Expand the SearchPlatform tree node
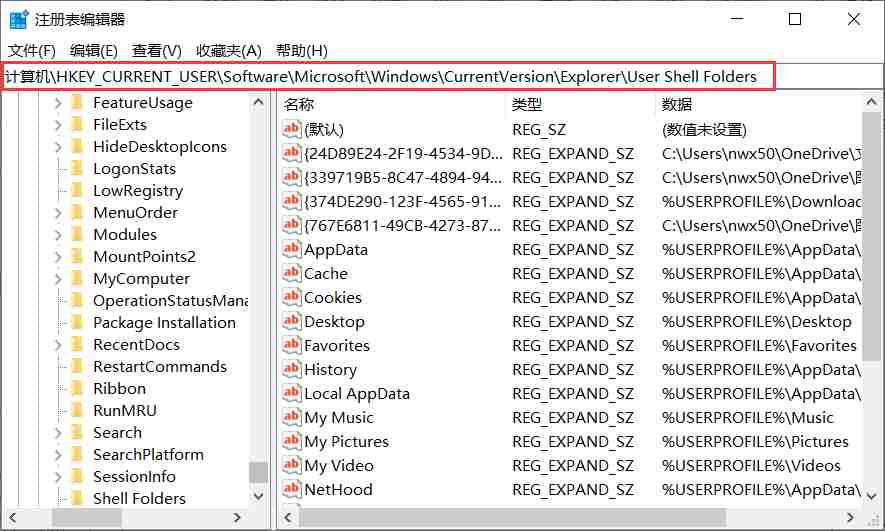This screenshot has width=885, height=531. point(58,455)
